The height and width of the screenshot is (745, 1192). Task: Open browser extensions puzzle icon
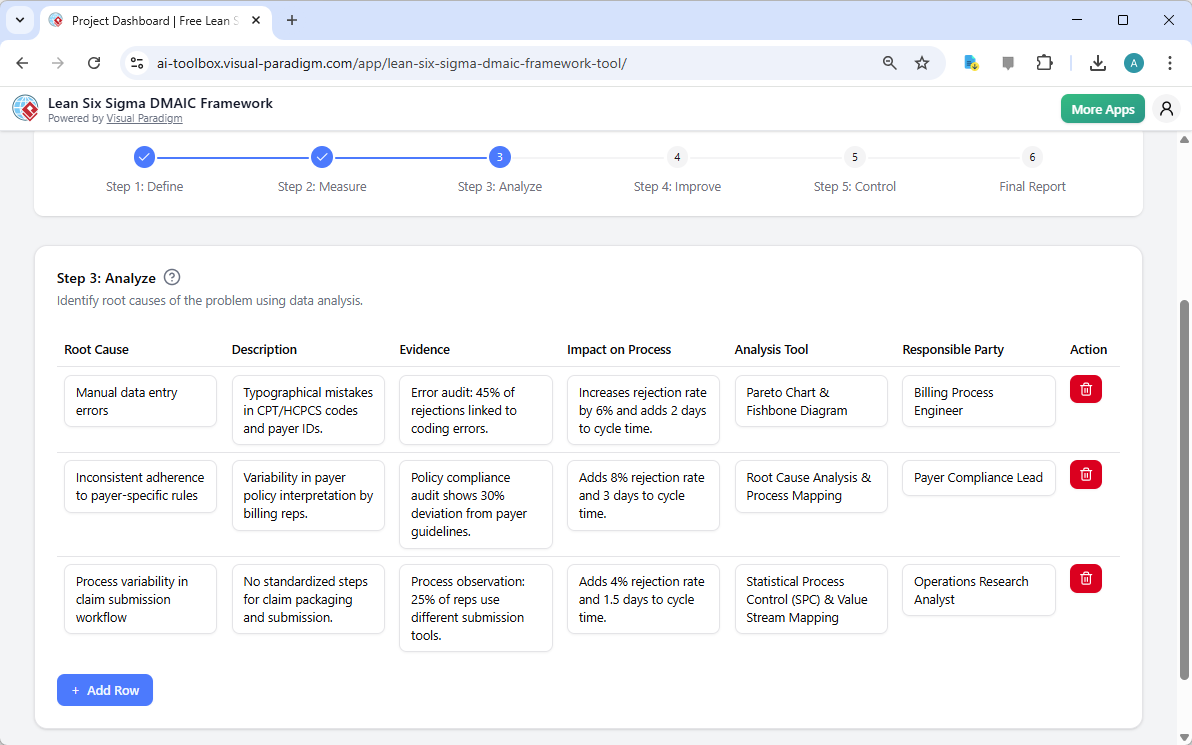[x=1044, y=62]
